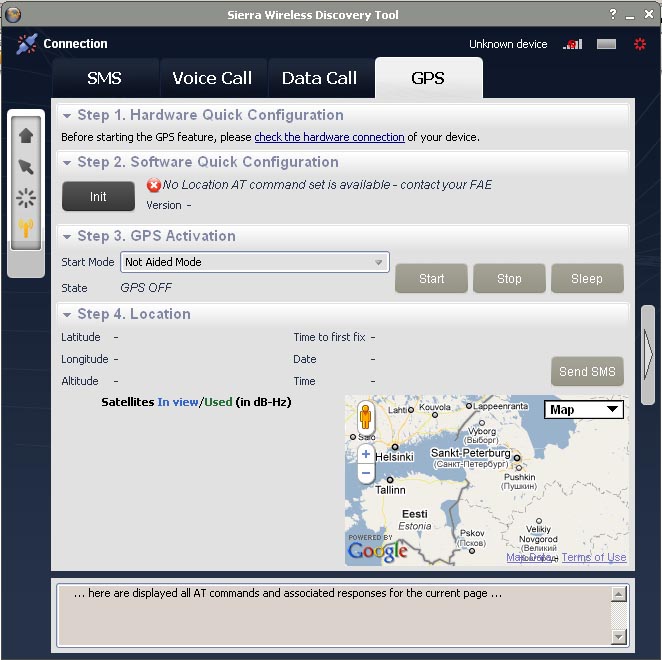The width and height of the screenshot is (662, 660).
Task: Open the Start Mode dropdown
Action: point(379,262)
